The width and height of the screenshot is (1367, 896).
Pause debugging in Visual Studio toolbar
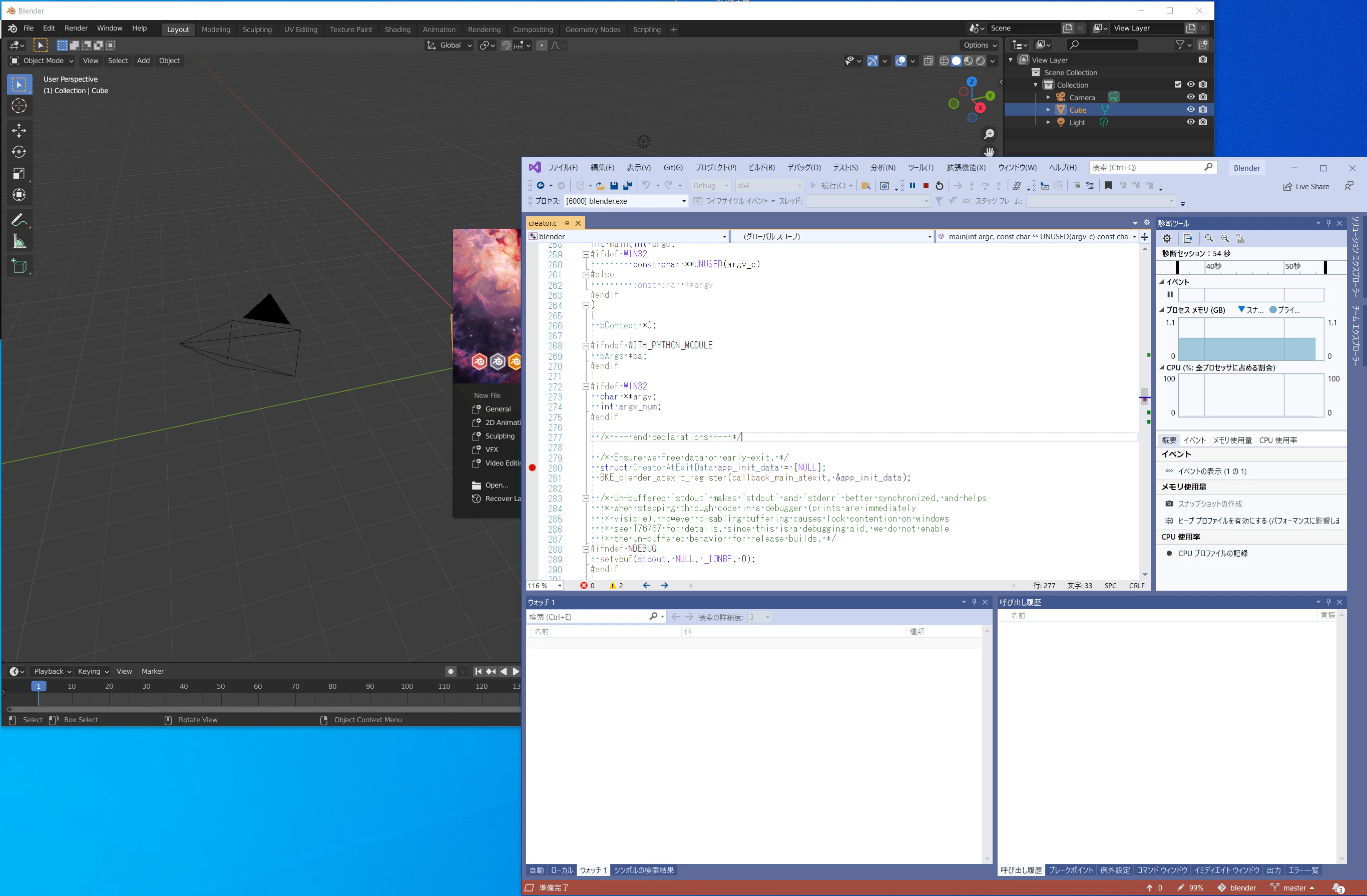click(x=912, y=186)
